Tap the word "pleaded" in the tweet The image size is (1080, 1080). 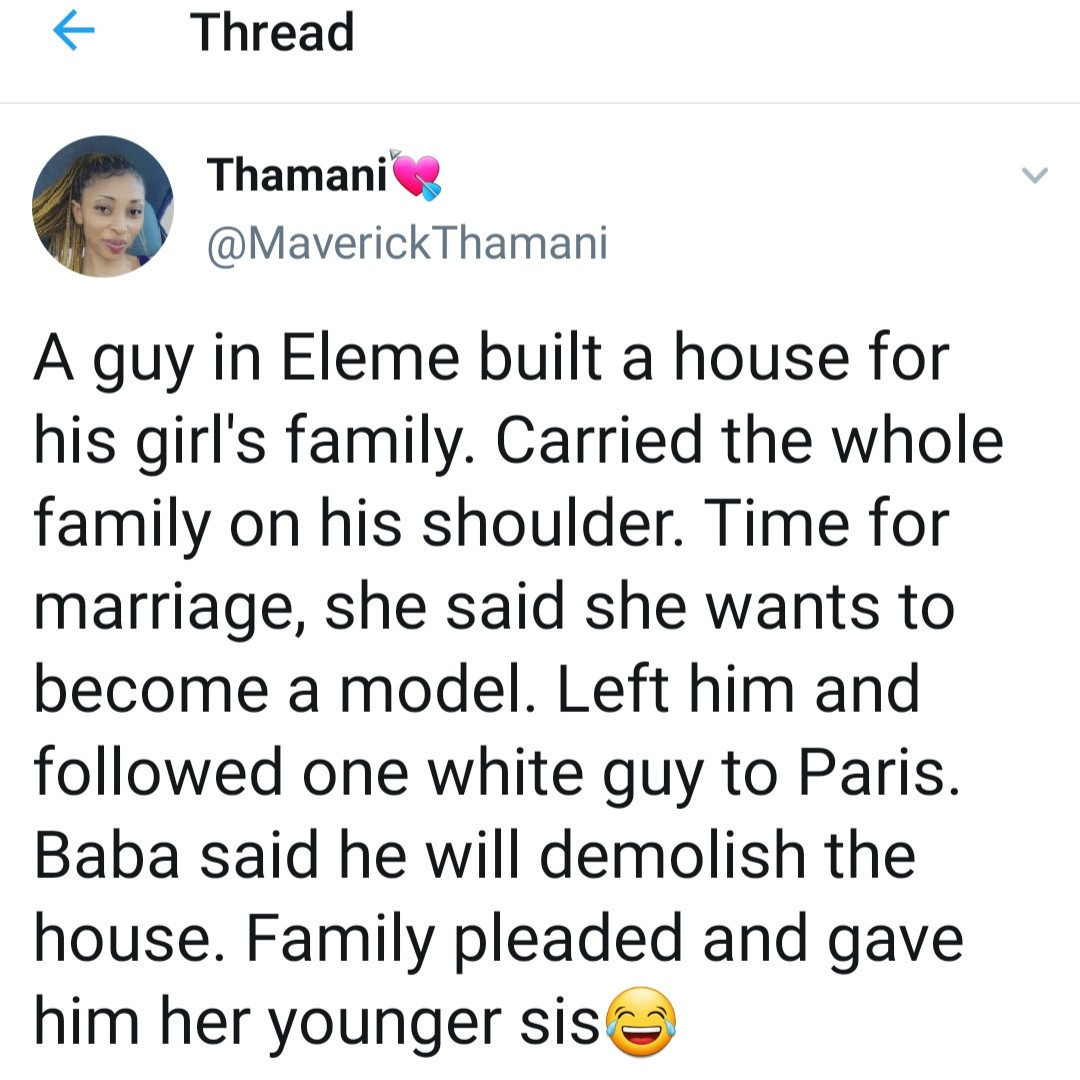click(558, 940)
